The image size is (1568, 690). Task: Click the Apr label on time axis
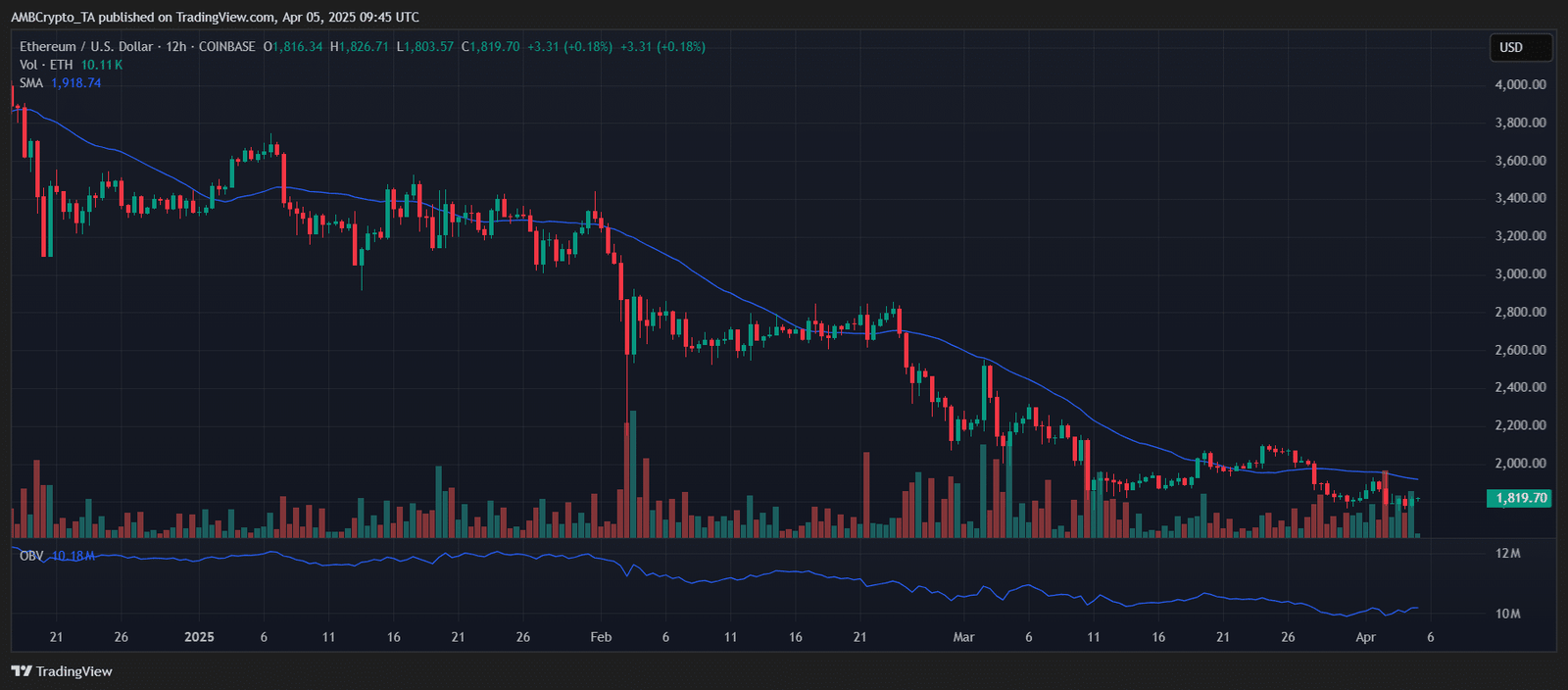pos(1365,637)
